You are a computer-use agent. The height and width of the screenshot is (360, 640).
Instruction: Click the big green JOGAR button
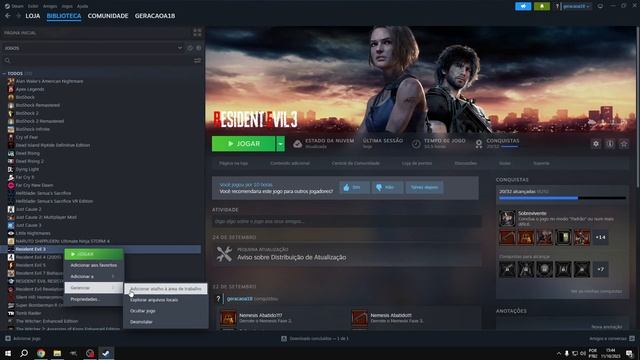pos(243,144)
